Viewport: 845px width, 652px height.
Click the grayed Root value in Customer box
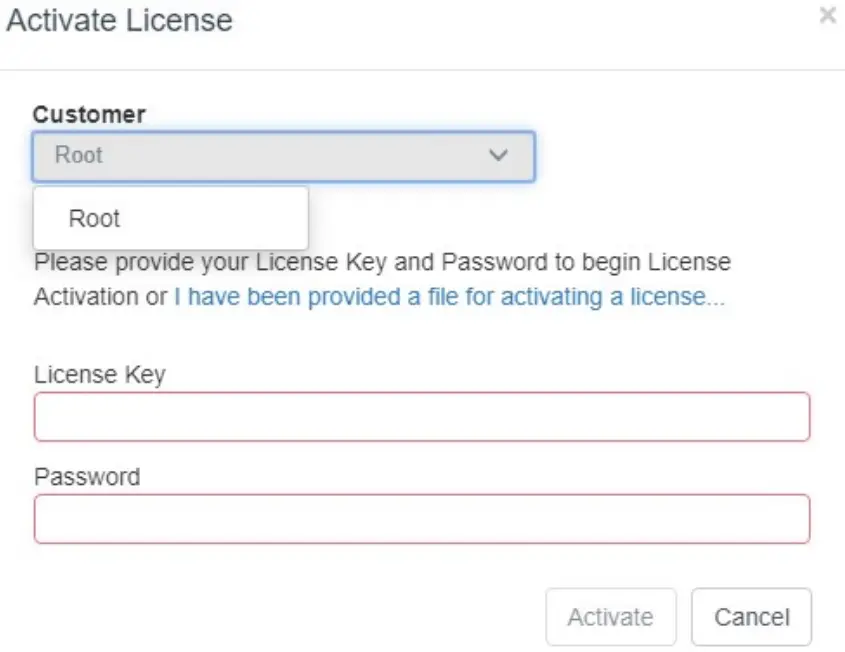click(x=79, y=156)
